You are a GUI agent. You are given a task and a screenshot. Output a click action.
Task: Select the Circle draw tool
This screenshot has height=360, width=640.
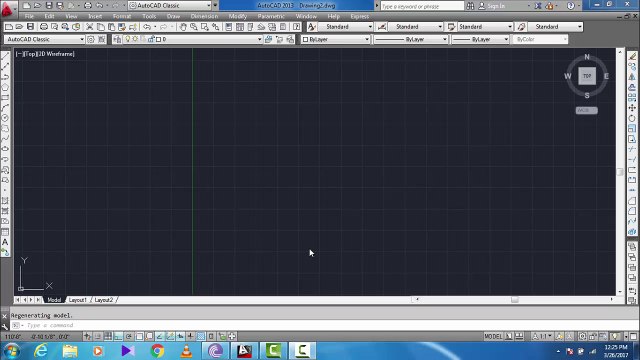5,118
